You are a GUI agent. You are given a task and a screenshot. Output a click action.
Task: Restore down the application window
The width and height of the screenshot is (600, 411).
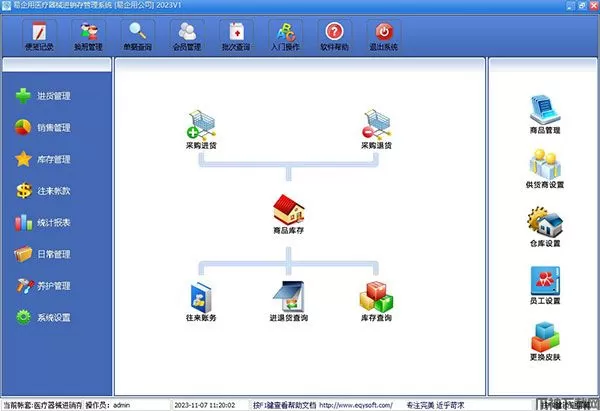click(582, 5)
